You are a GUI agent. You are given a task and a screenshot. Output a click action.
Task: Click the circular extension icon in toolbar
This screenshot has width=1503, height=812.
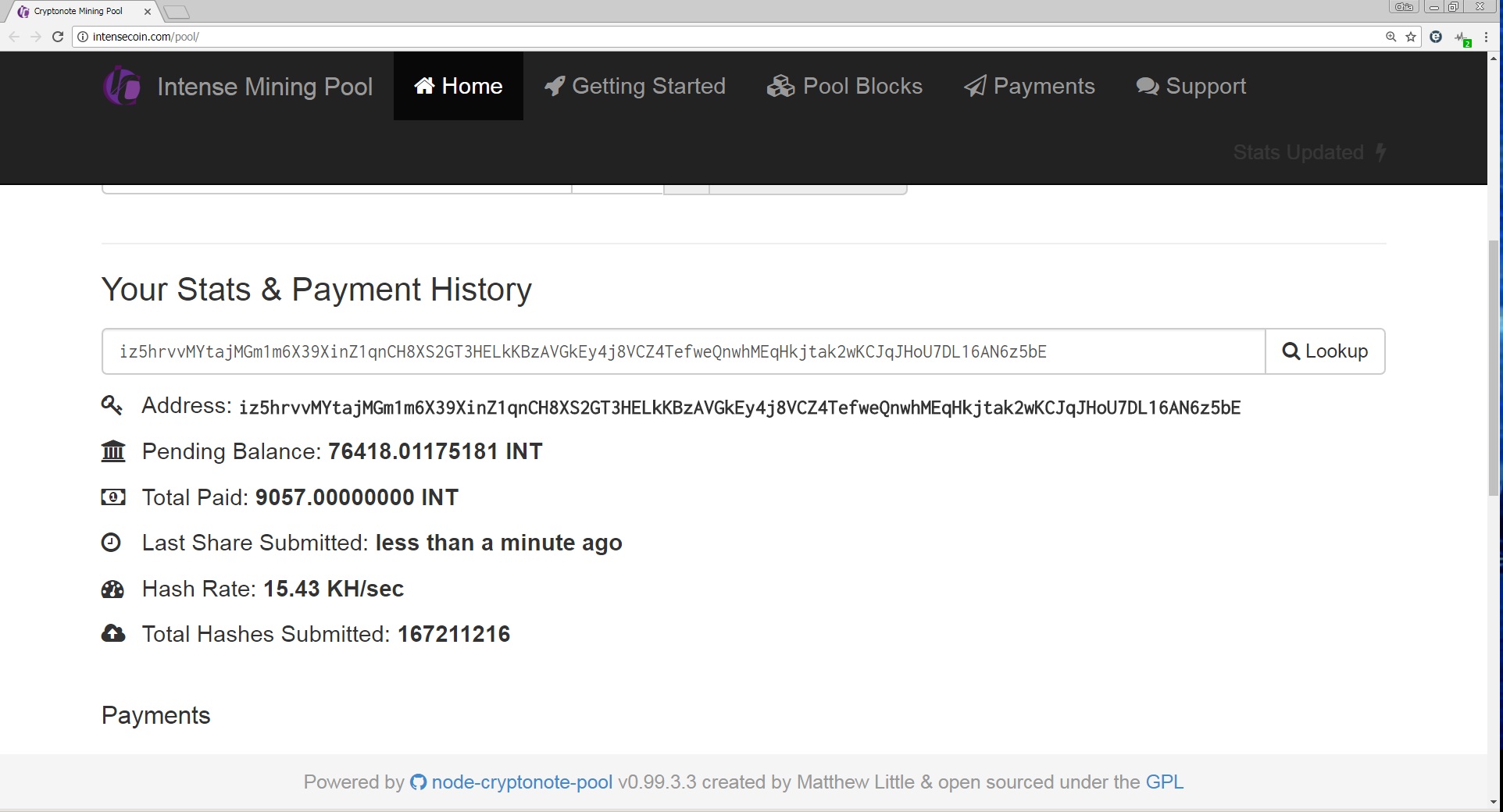1436,37
